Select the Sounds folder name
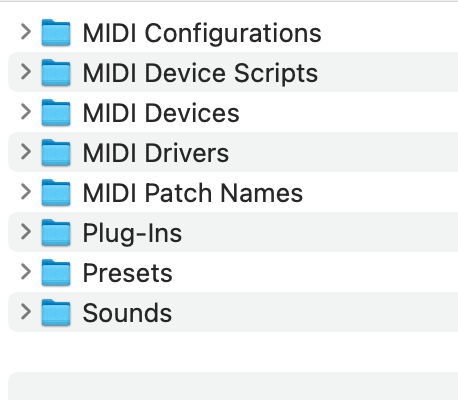 127,313
